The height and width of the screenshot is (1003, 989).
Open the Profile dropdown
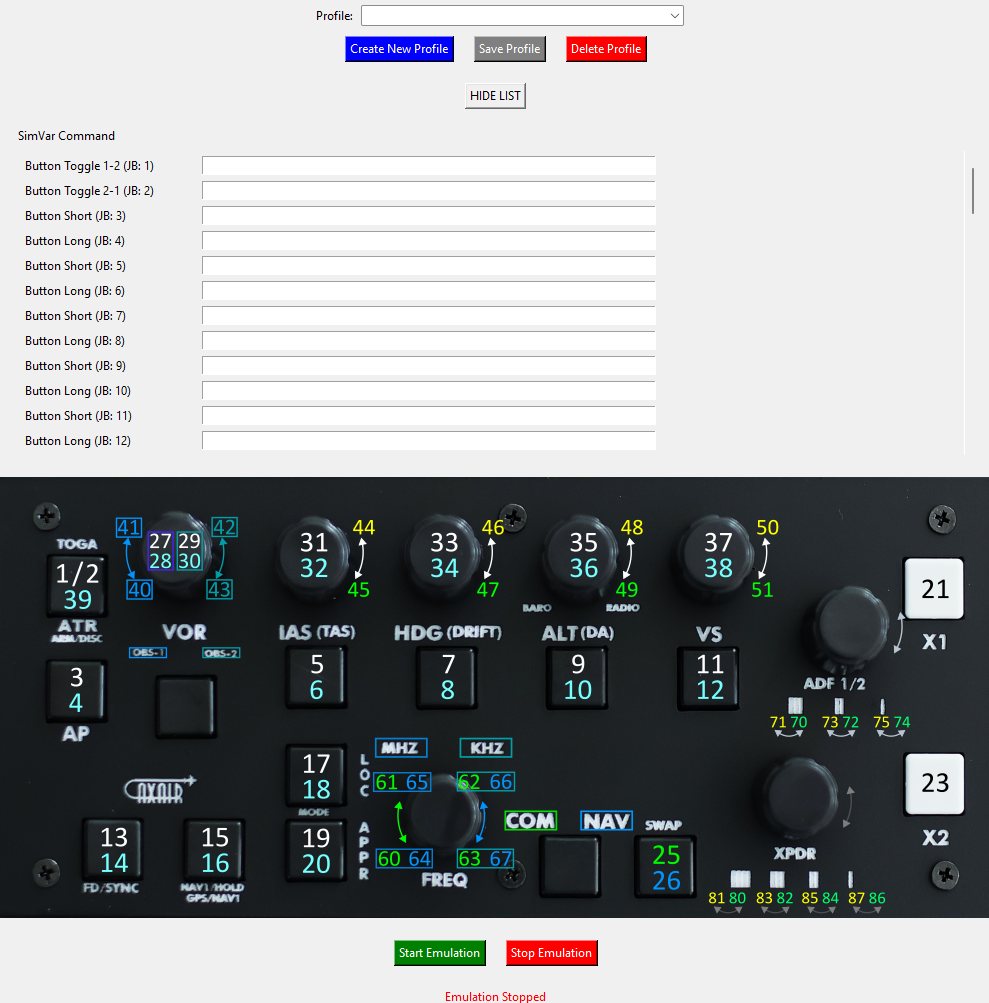click(x=522, y=15)
